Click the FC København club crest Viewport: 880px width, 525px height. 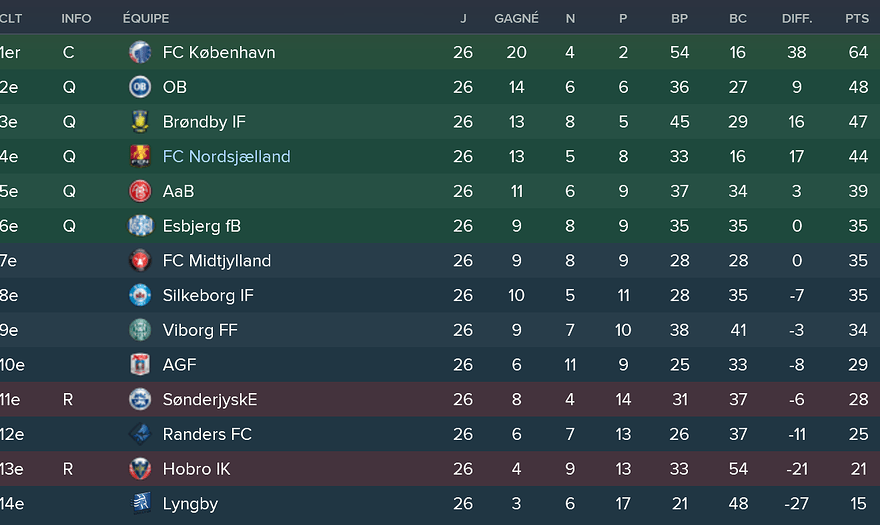coord(140,52)
